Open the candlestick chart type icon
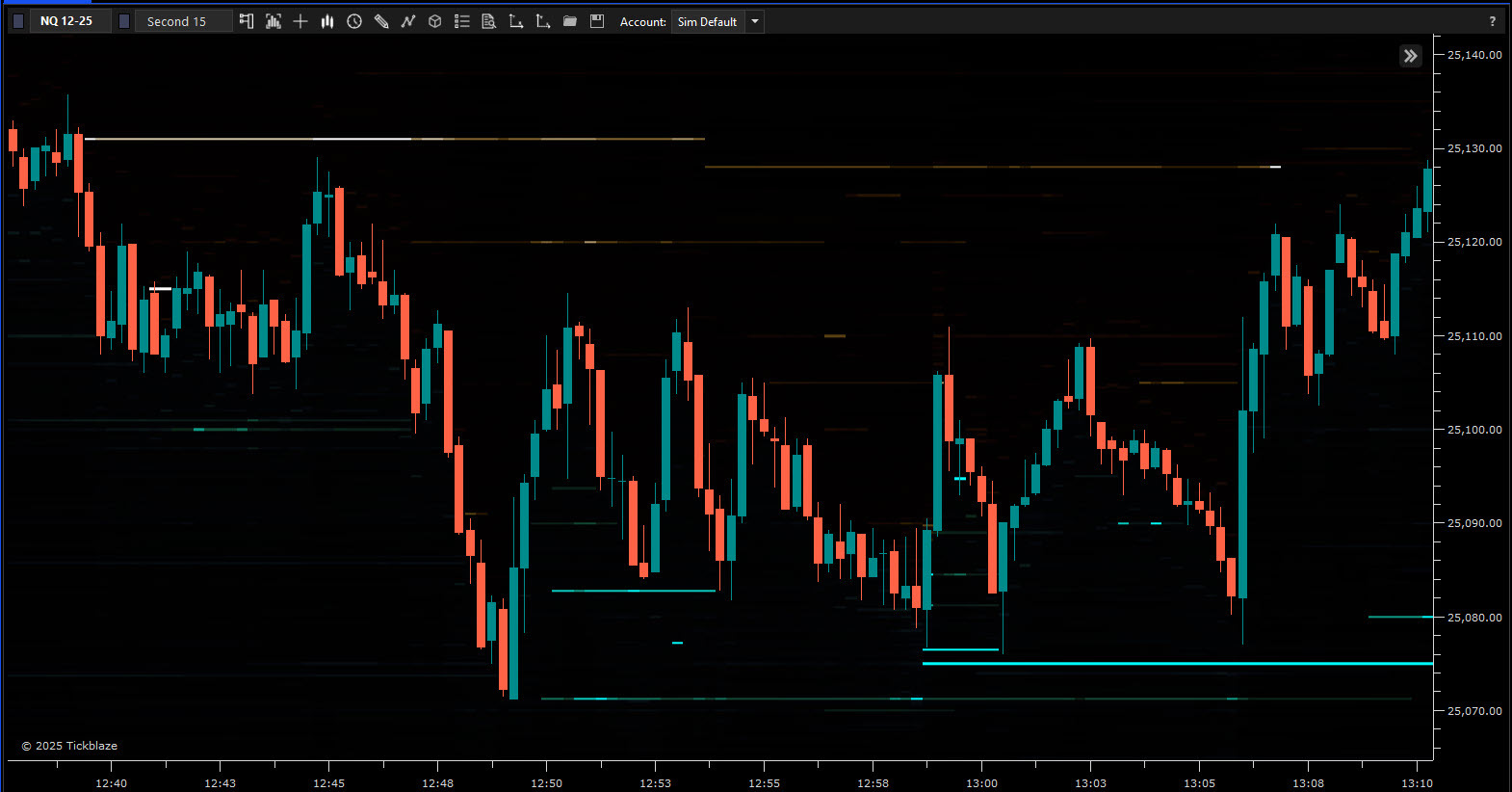The image size is (1512, 792). coord(327,21)
